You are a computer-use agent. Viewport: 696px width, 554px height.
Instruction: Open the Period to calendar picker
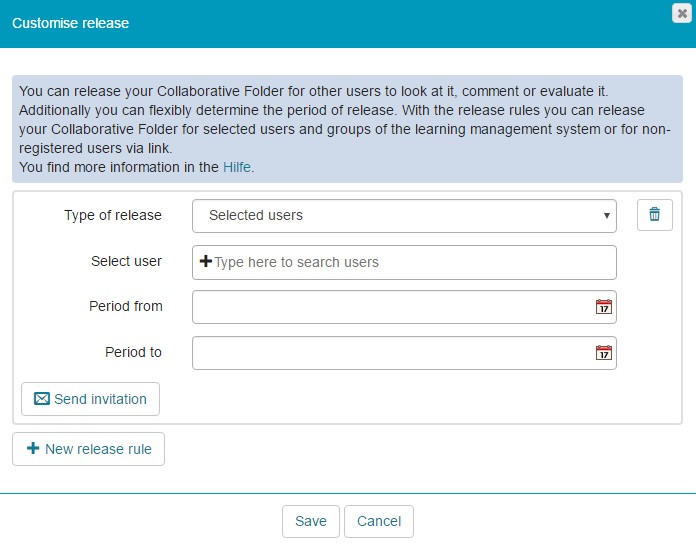(603, 353)
